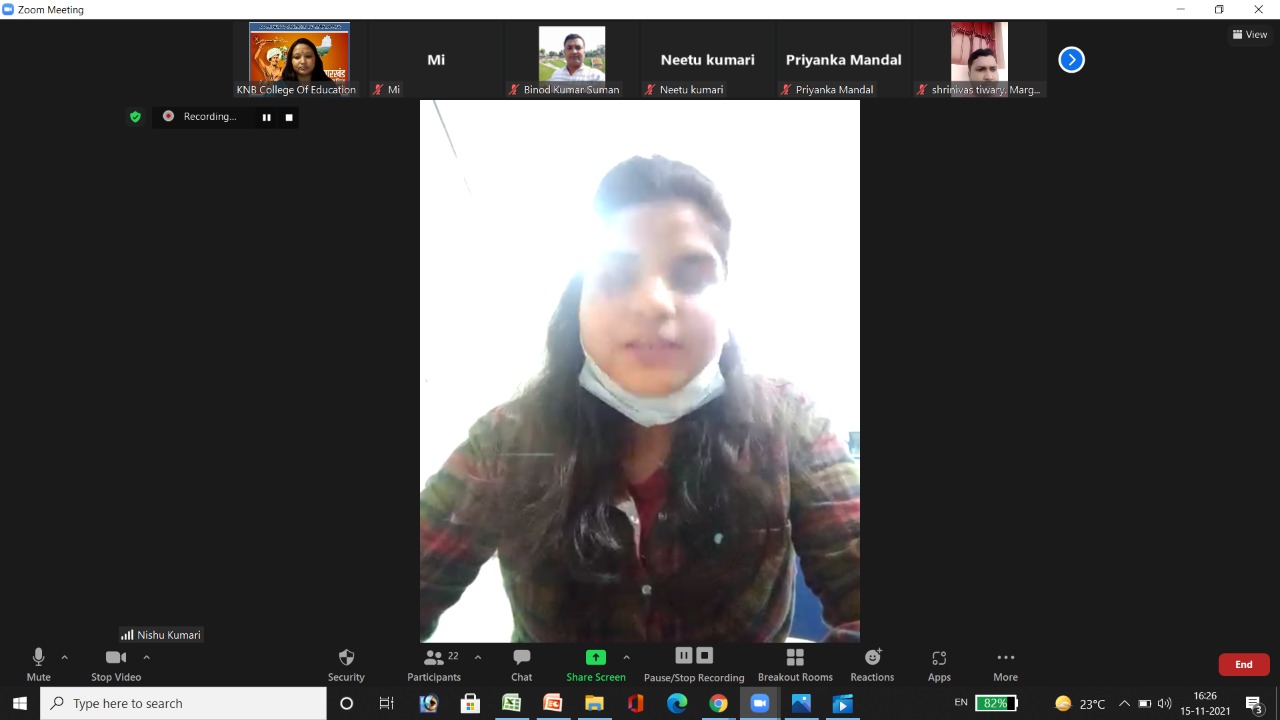Open Breakout Rooms

(x=795, y=665)
